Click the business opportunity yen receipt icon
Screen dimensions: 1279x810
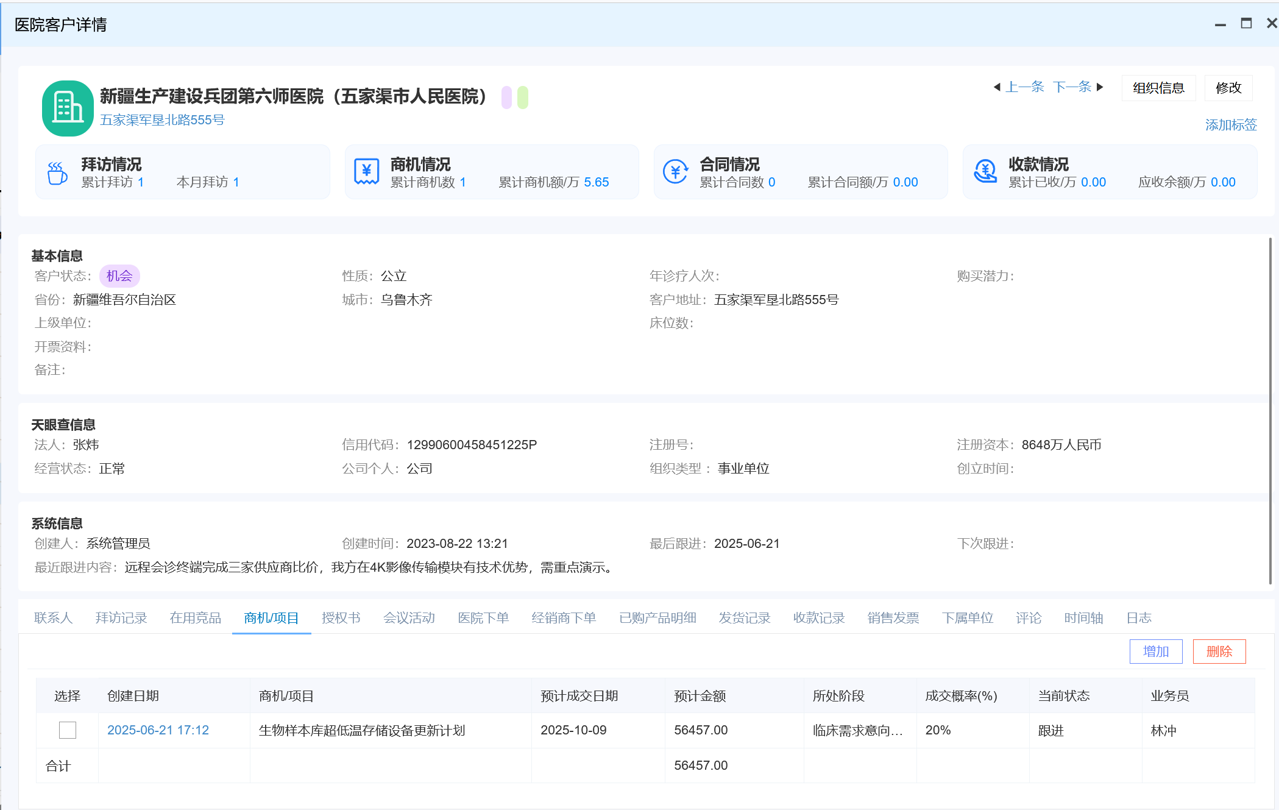[366, 172]
